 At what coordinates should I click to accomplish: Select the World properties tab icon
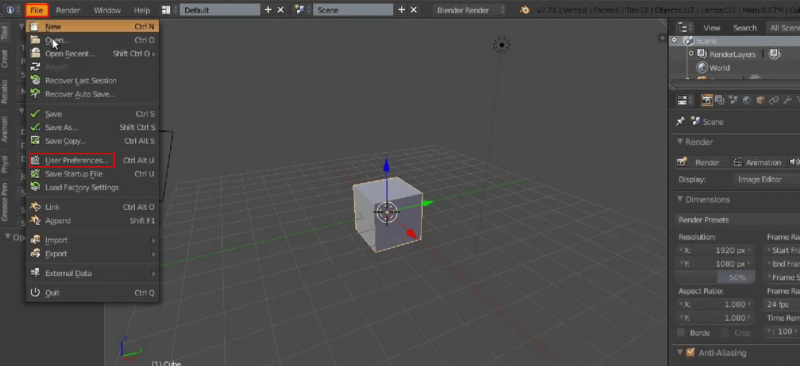[x=747, y=101]
